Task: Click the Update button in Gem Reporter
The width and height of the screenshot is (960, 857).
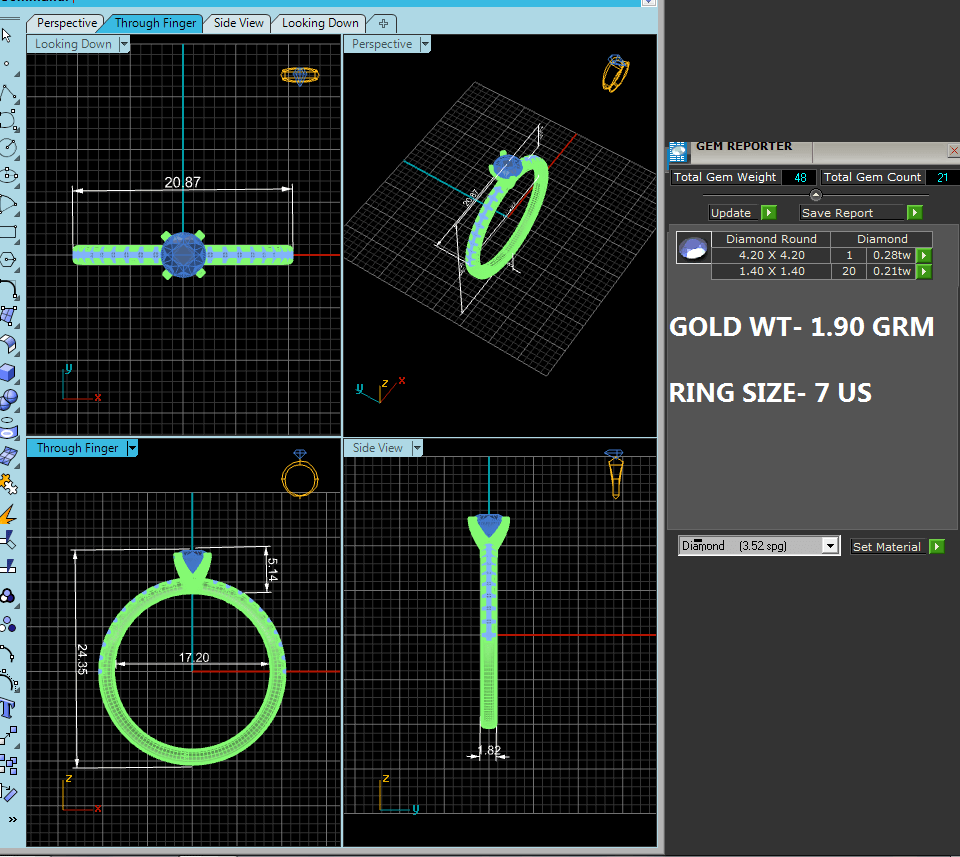Action: pos(731,213)
